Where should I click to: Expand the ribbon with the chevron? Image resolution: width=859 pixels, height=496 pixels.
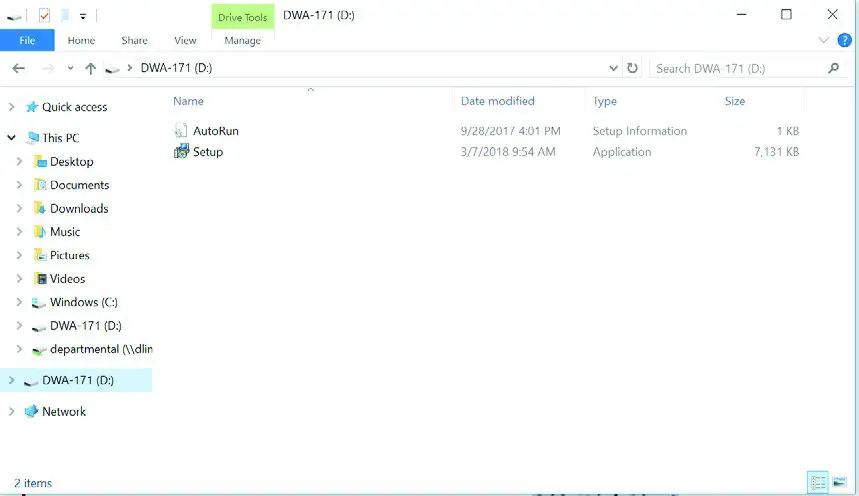[x=823, y=40]
